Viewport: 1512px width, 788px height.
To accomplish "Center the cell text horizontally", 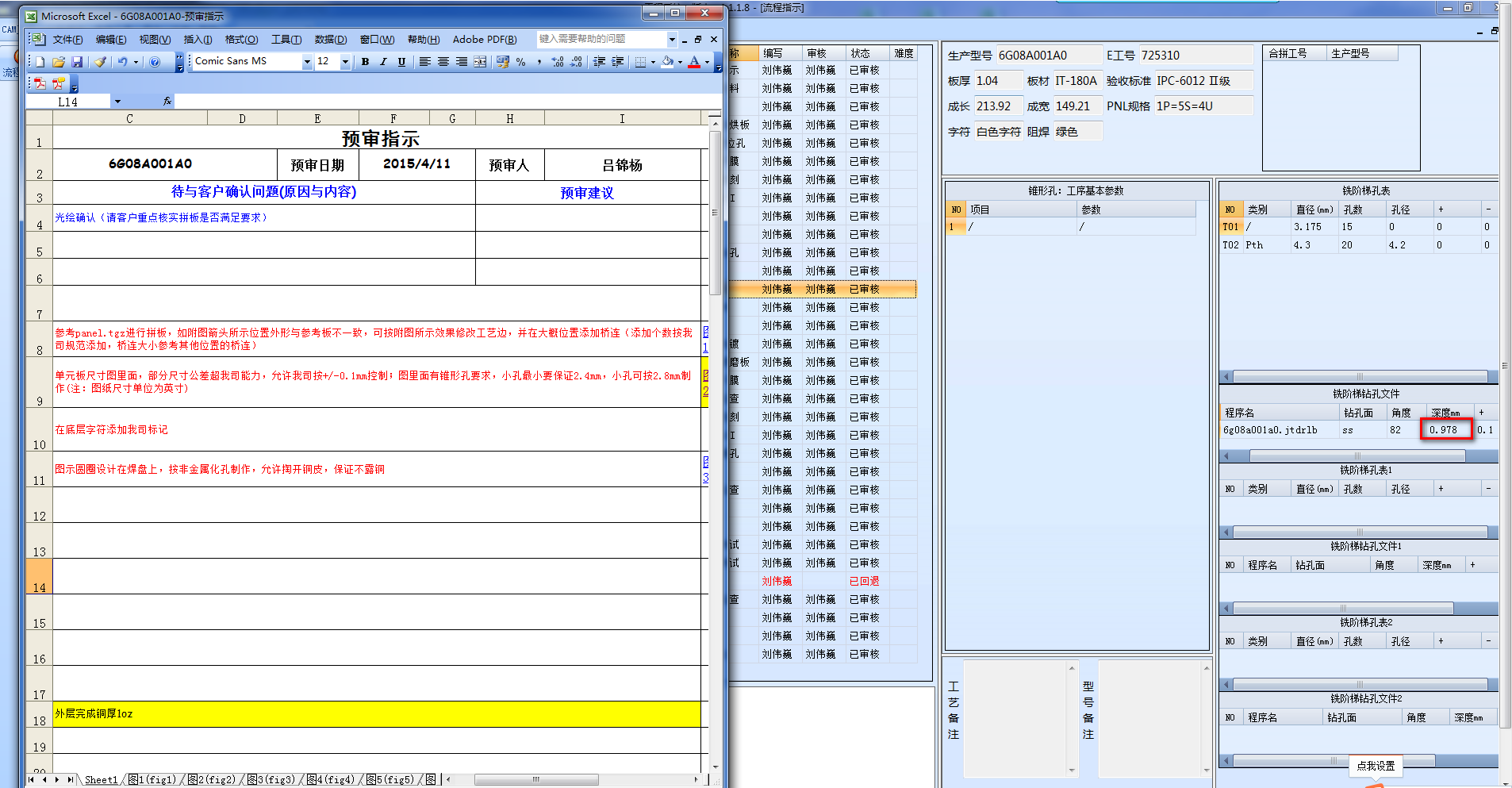I will pyautogui.click(x=443, y=62).
